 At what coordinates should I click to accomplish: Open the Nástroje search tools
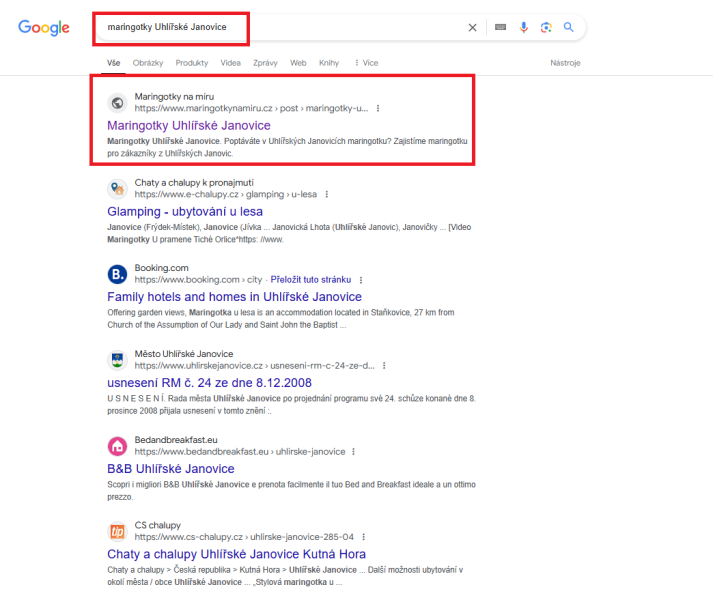pyautogui.click(x=565, y=63)
